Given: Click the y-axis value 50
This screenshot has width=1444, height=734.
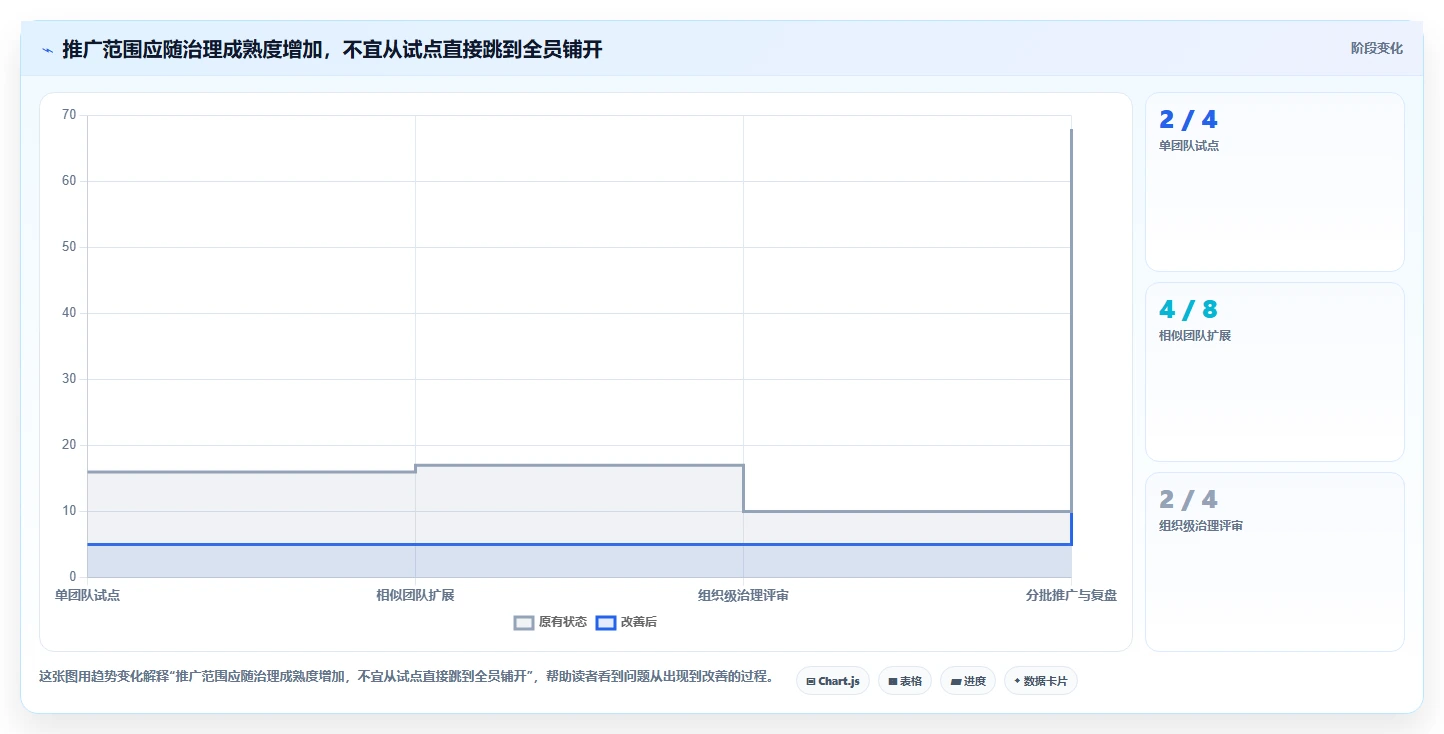Looking at the screenshot, I should click(x=69, y=247).
